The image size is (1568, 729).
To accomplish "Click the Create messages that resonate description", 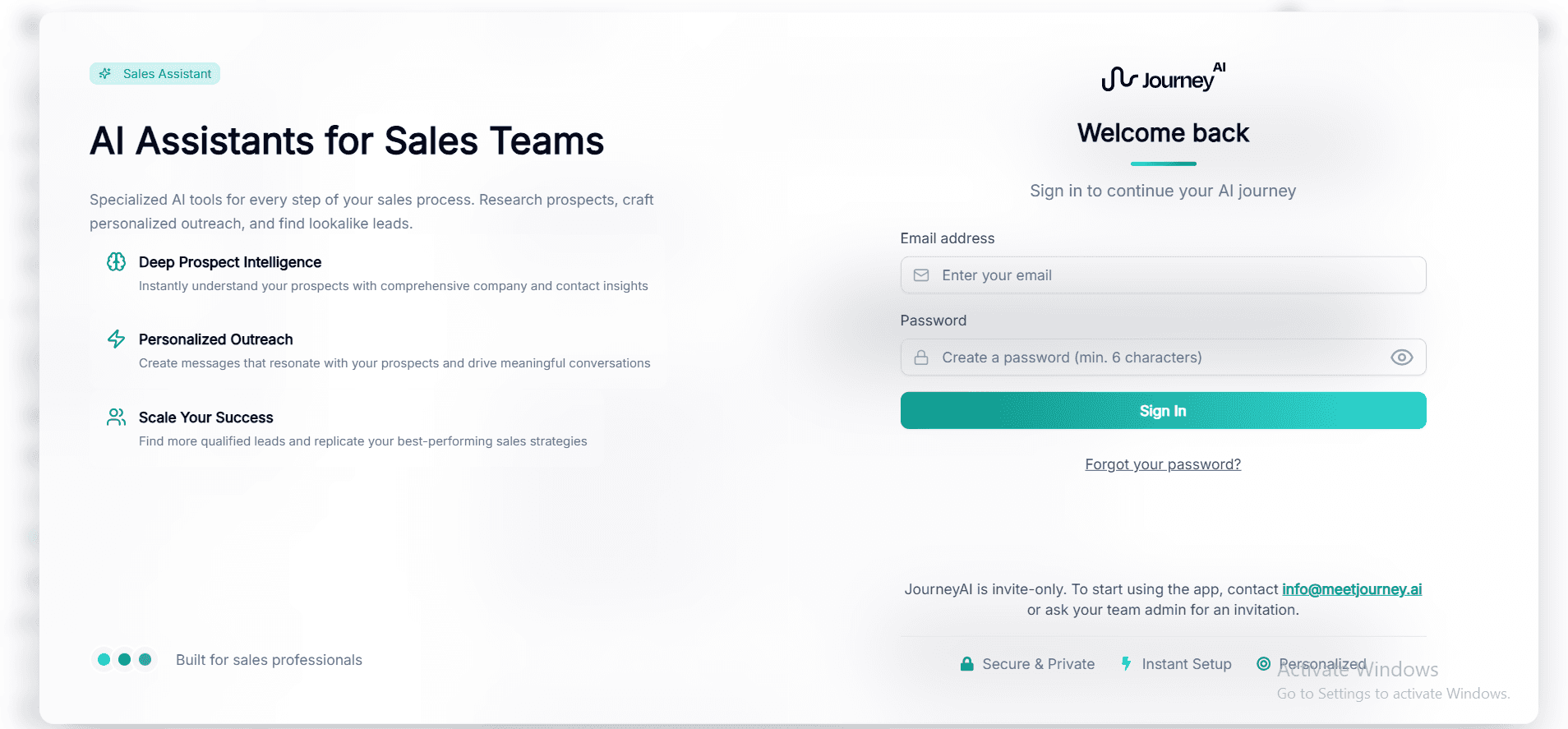I will (x=394, y=363).
